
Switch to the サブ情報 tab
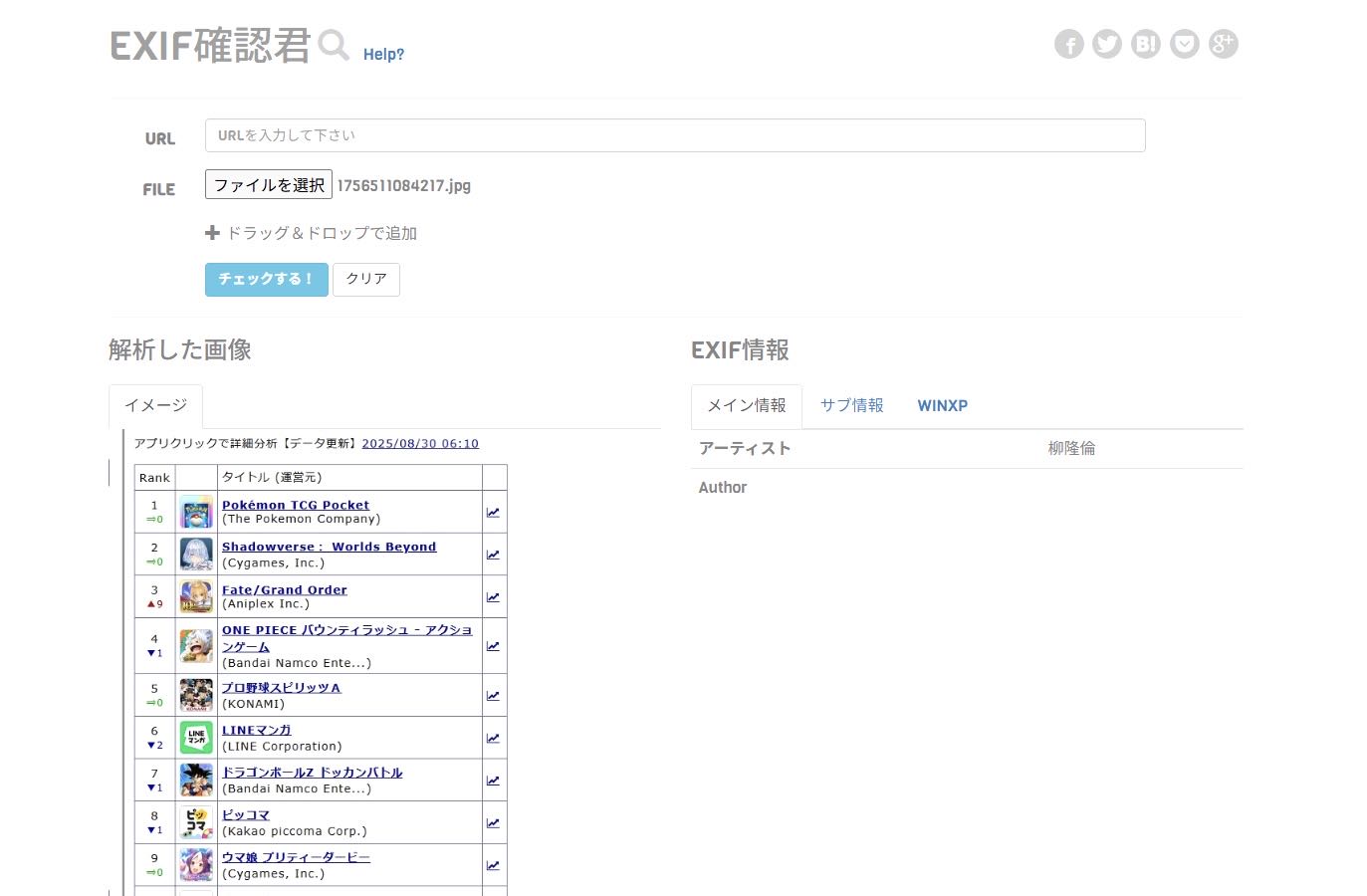pyautogui.click(x=851, y=405)
